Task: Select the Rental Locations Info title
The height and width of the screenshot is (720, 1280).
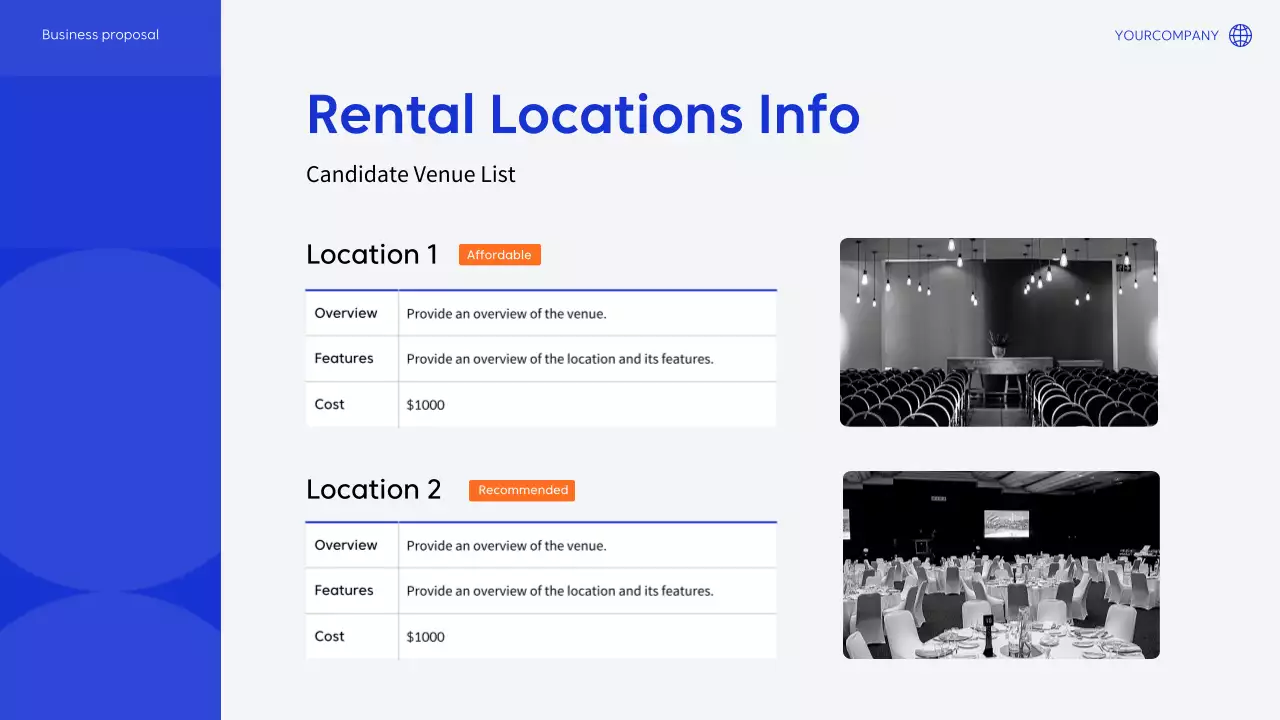Action: (x=582, y=114)
